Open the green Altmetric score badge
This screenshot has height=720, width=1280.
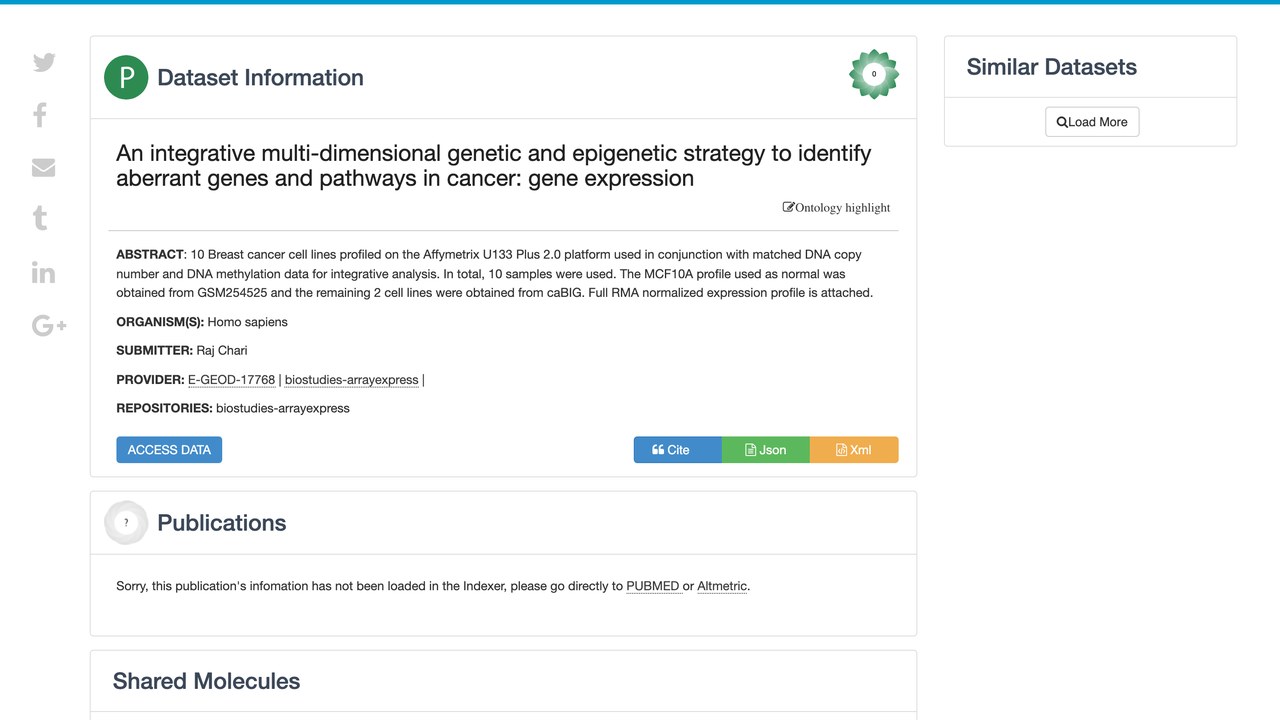pyautogui.click(x=874, y=74)
